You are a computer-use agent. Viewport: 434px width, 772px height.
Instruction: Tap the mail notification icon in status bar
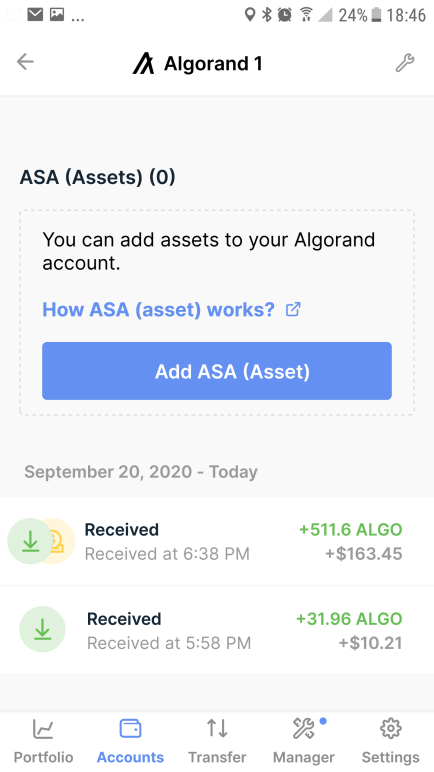[x=35, y=15]
